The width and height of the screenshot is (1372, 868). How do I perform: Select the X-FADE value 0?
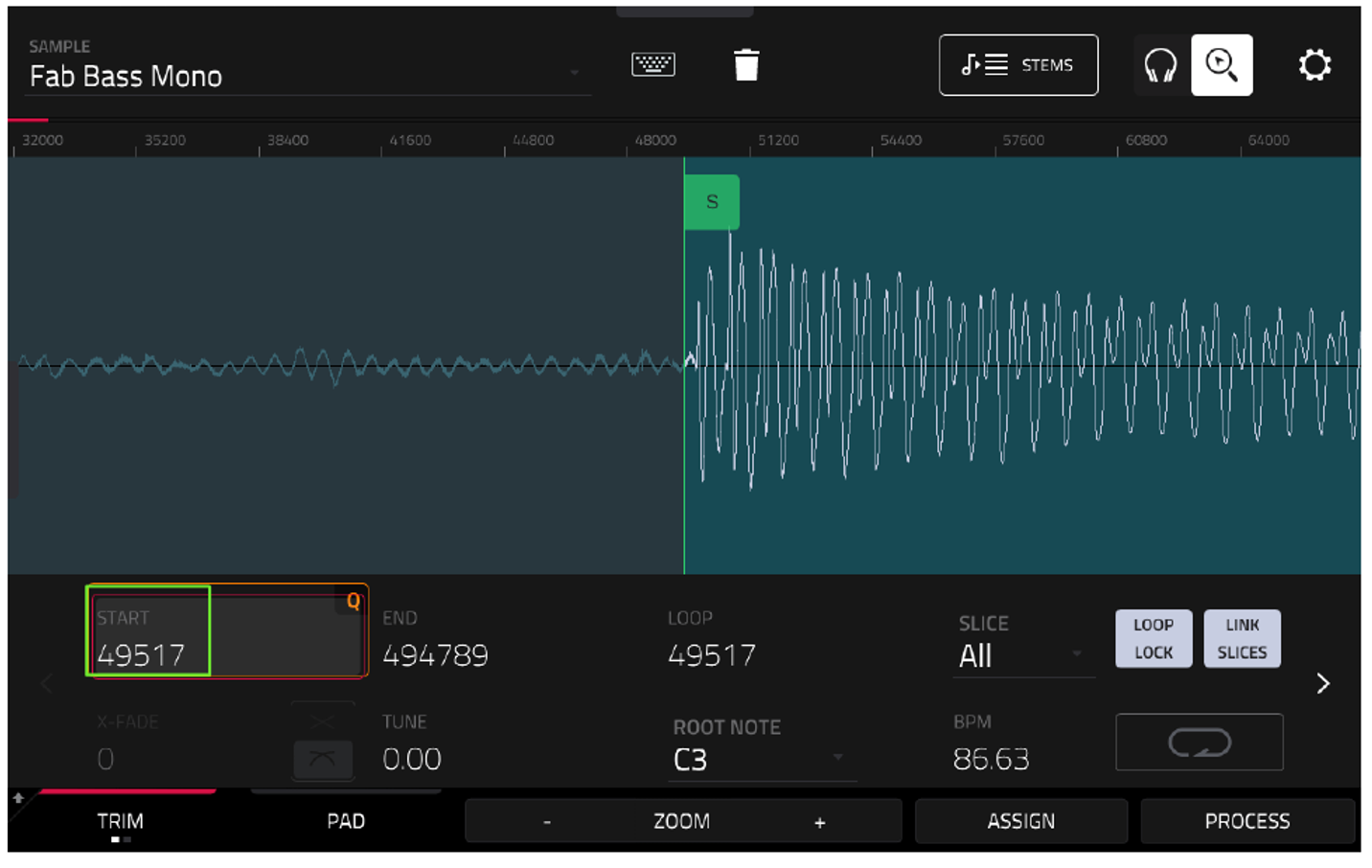point(106,759)
